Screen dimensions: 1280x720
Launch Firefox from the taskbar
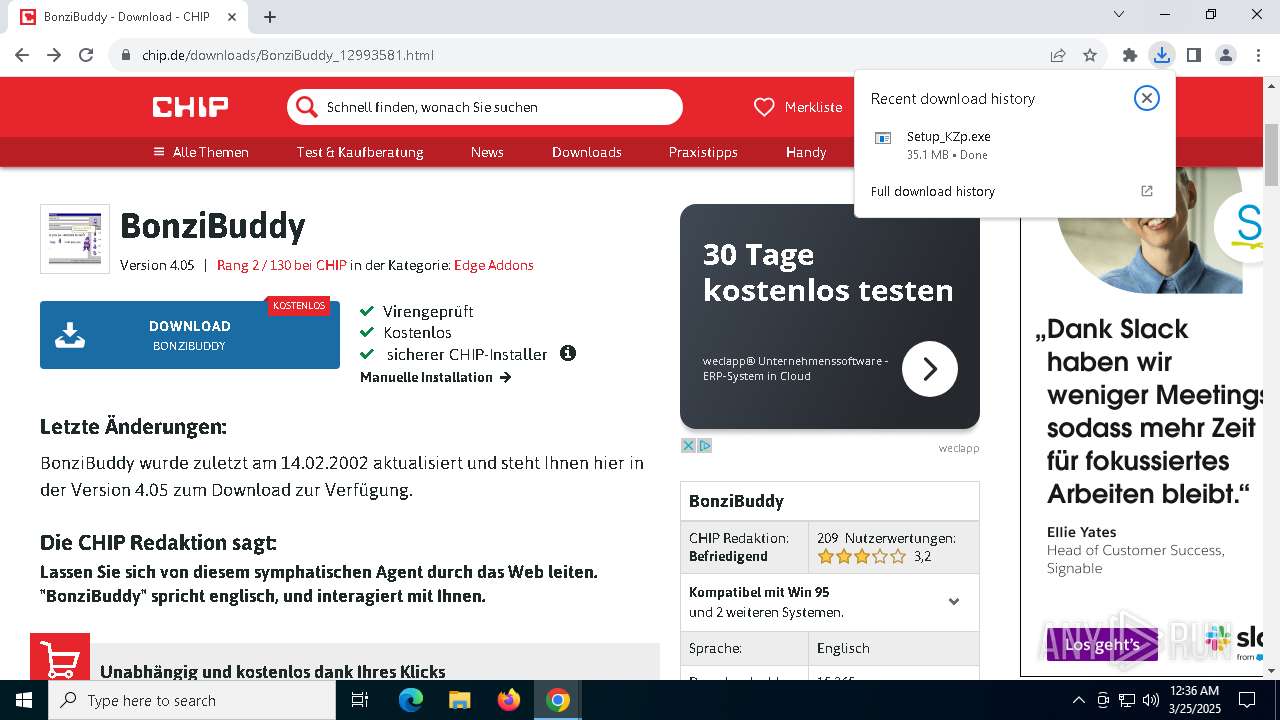pyautogui.click(x=509, y=700)
